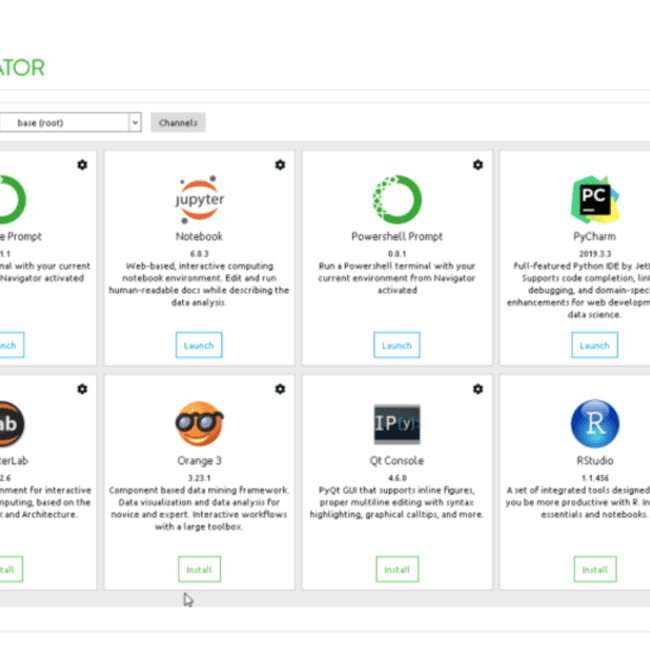Launch Powershell Prompt

[x=397, y=345]
